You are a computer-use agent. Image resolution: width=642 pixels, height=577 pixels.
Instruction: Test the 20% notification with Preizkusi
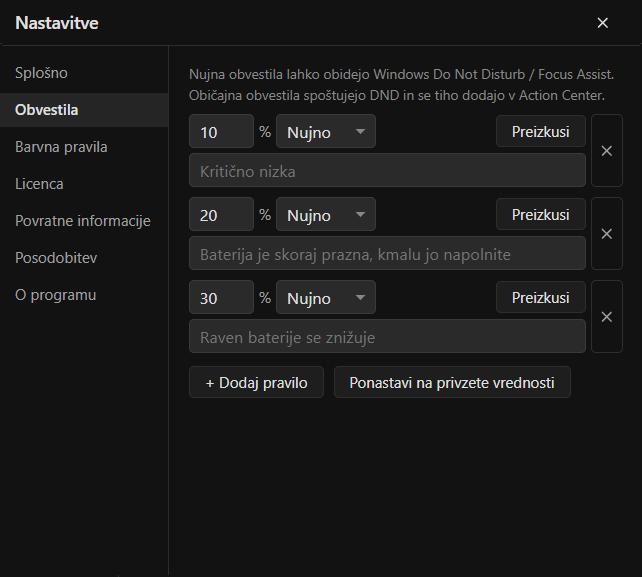[x=540, y=214]
